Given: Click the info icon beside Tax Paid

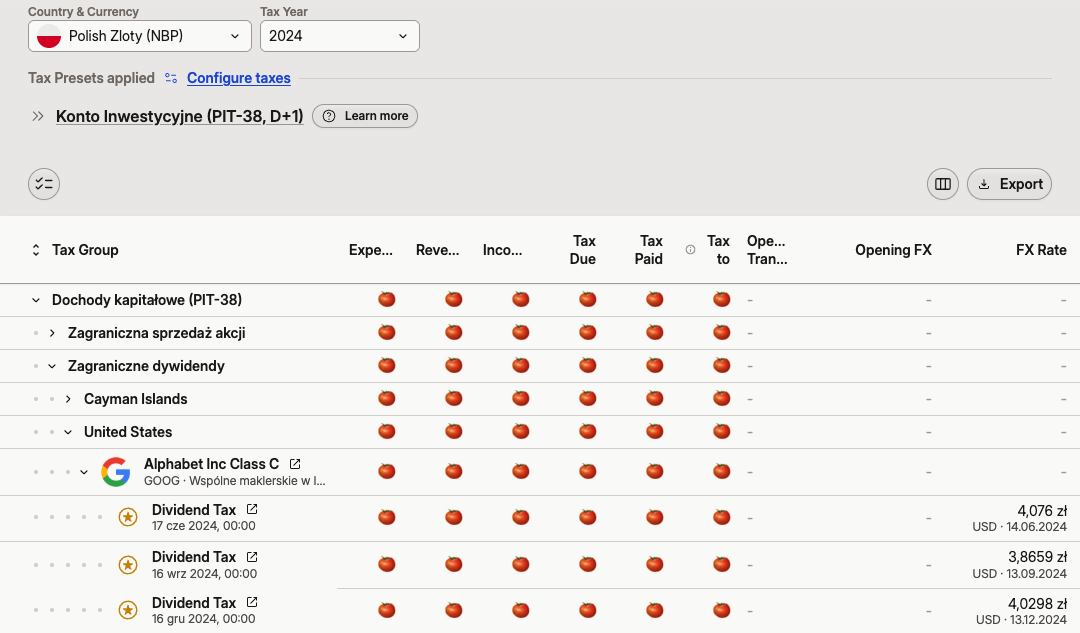Looking at the screenshot, I should point(690,250).
